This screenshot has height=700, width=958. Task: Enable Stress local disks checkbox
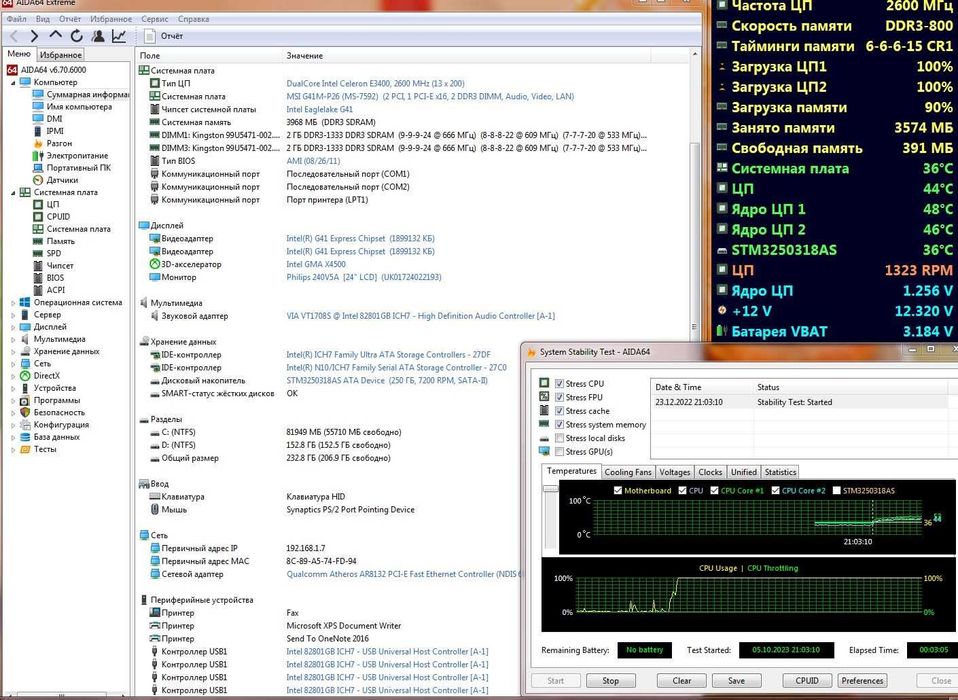point(558,438)
